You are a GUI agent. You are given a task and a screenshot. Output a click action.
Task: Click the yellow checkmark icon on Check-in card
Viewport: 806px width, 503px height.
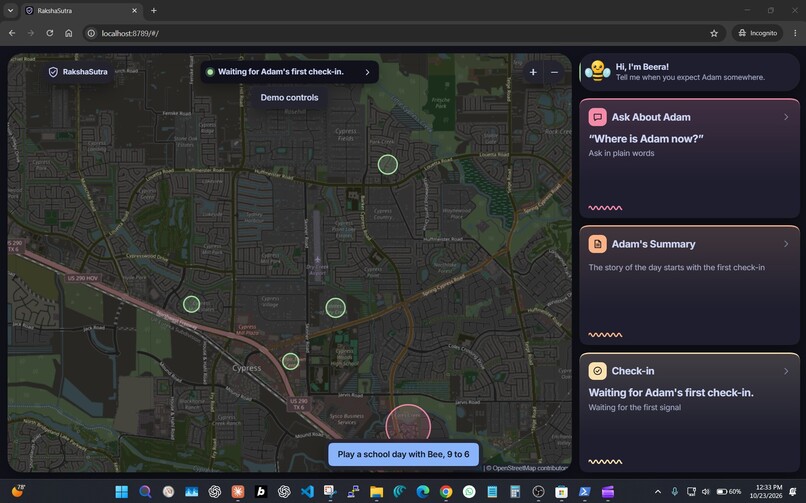point(597,371)
